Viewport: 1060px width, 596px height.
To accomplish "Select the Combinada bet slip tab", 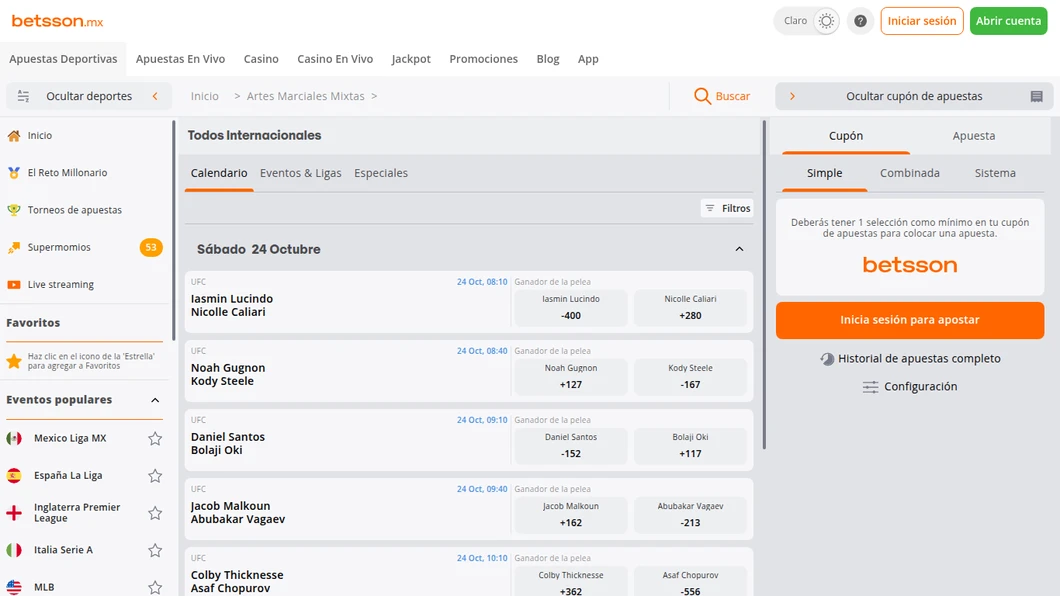I will (x=909, y=173).
